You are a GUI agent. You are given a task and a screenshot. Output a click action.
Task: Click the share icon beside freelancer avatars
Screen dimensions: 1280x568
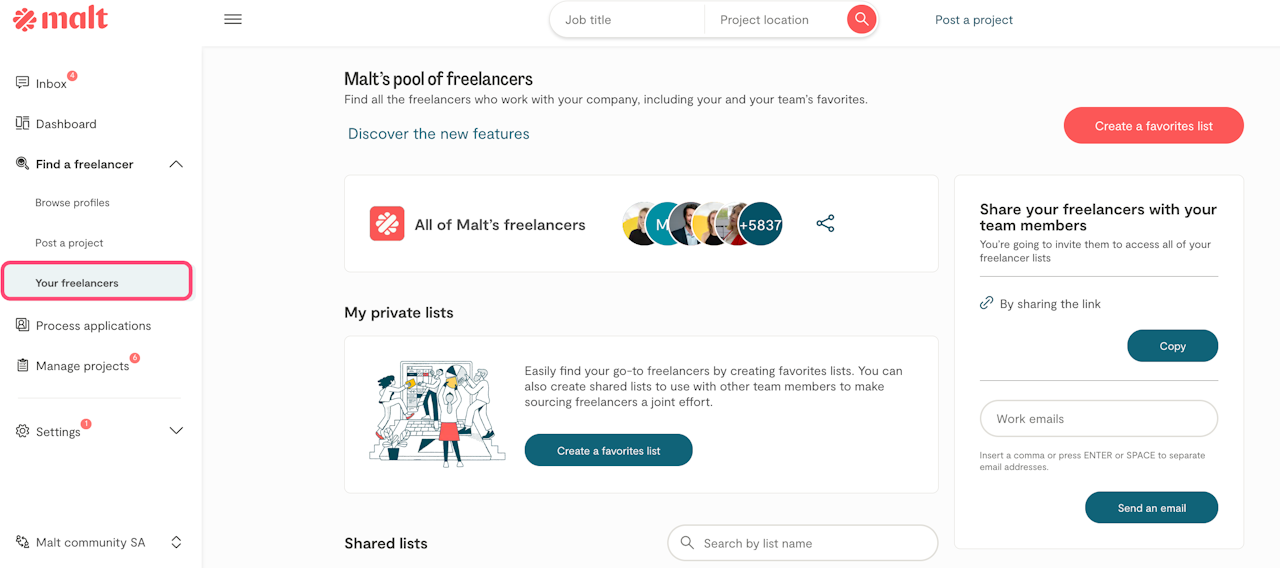click(x=825, y=224)
